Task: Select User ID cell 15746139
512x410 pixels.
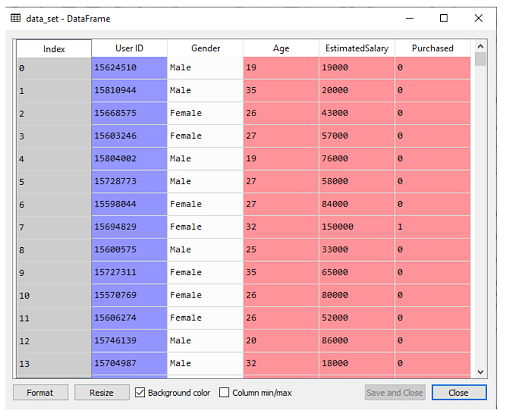Action: tap(129, 341)
